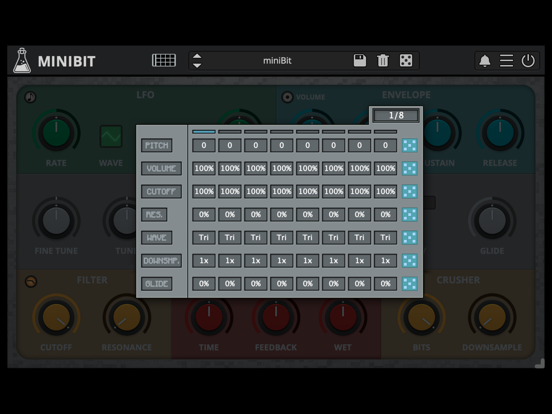Randomize the Glide row with dice
This screenshot has width=552, height=414.
pos(410,284)
